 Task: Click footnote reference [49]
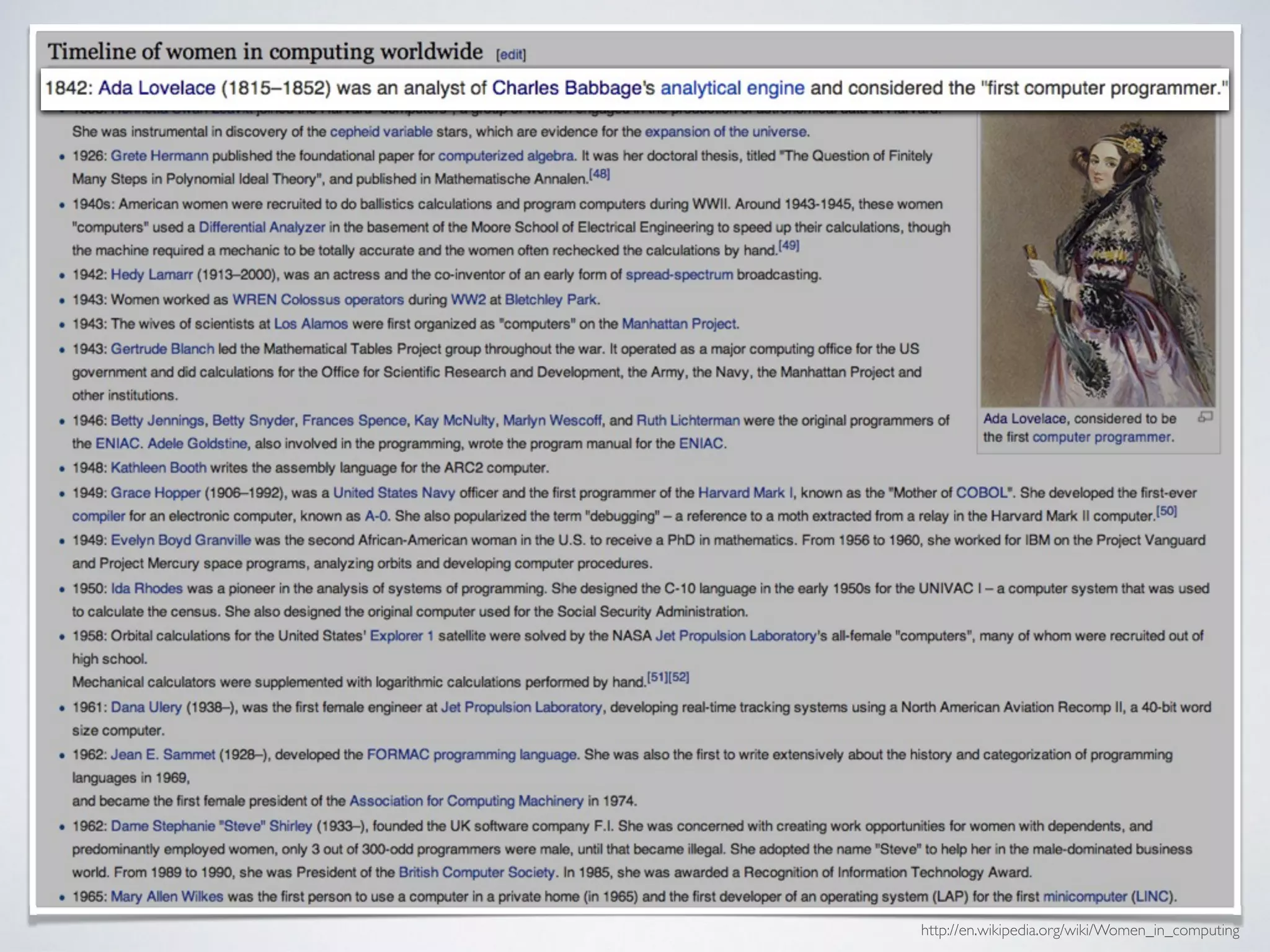(x=789, y=245)
